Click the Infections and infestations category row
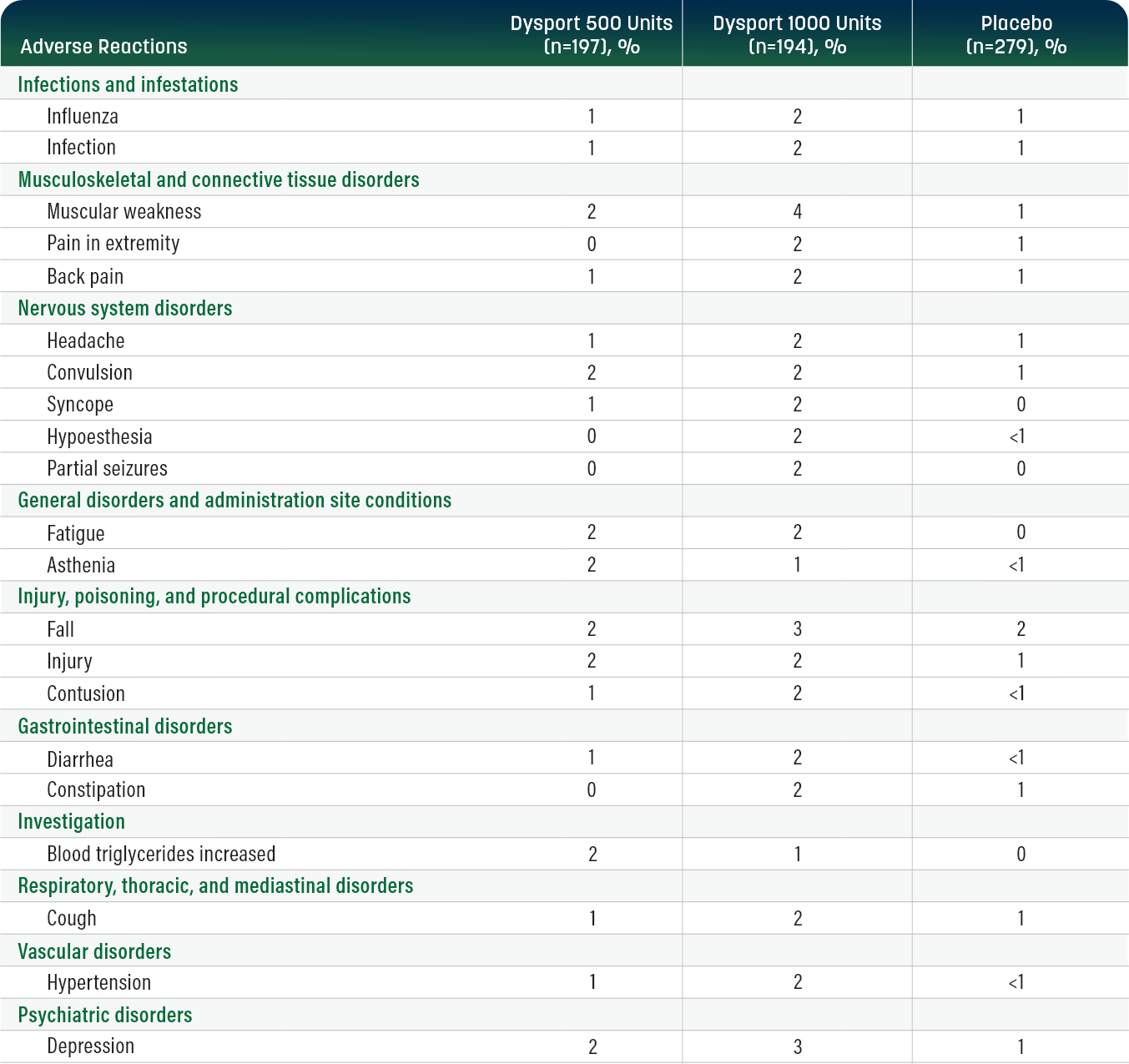This screenshot has height=1064, width=1129. (127, 84)
